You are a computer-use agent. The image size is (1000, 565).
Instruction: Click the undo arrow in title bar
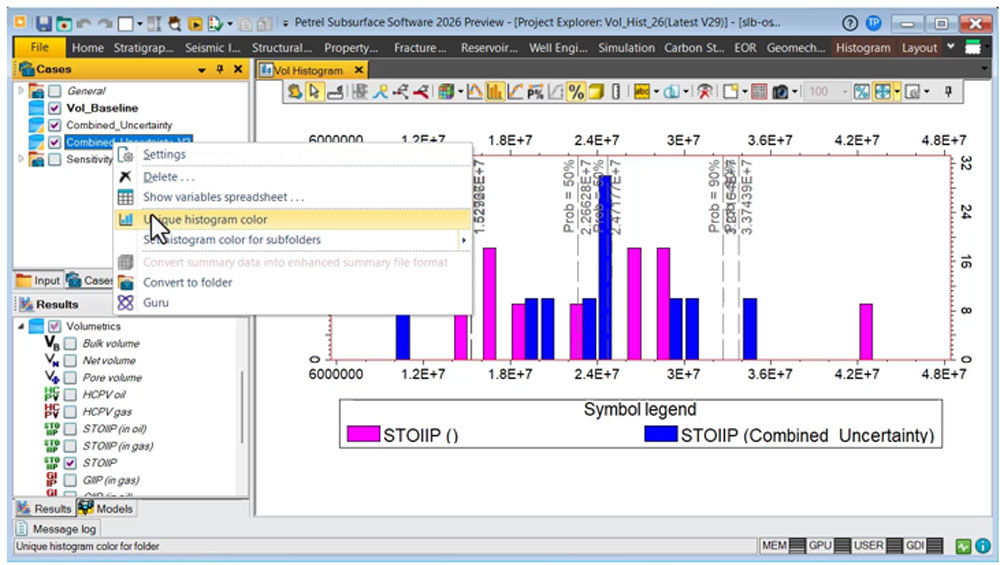[x=84, y=24]
